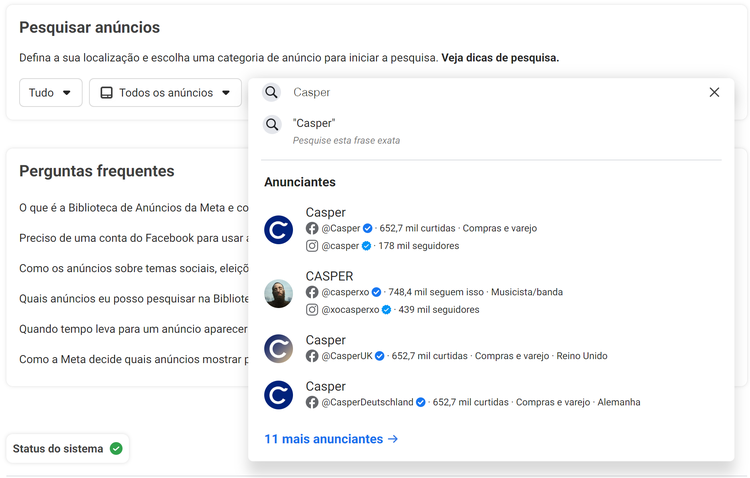Select the Casper Compras e varejo advertiser name
Image resolution: width=750 pixels, height=478 pixels.
tap(325, 212)
